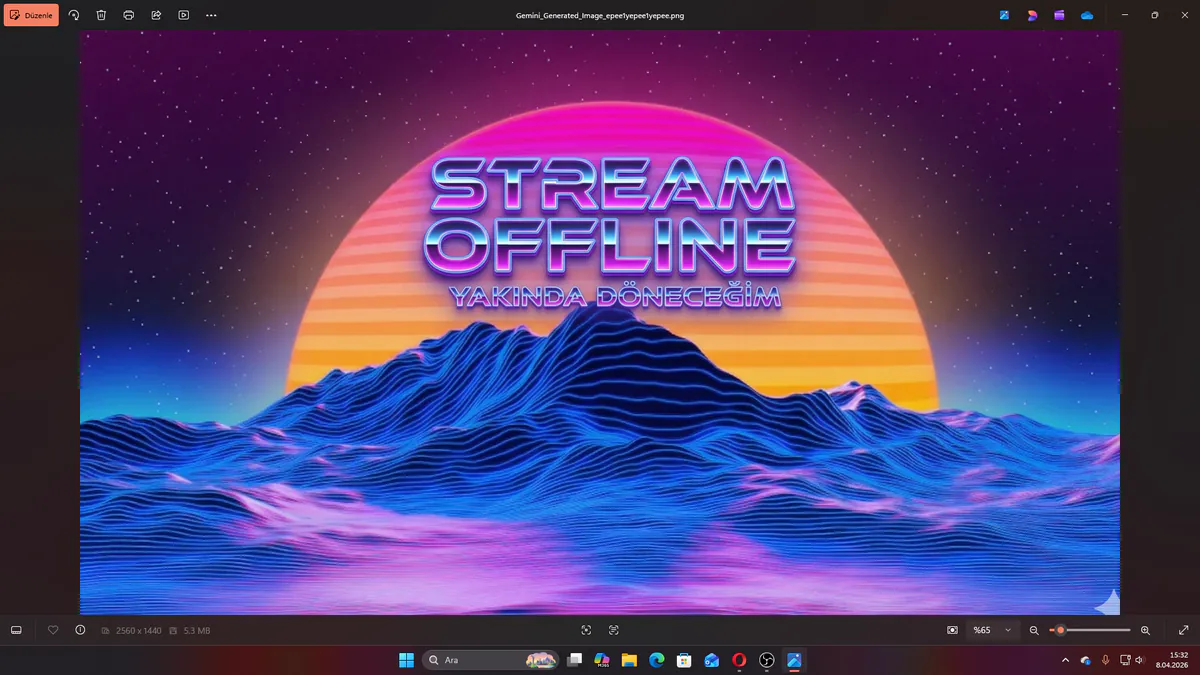
Task: Click the zoom slider track
Action: point(1090,630)
